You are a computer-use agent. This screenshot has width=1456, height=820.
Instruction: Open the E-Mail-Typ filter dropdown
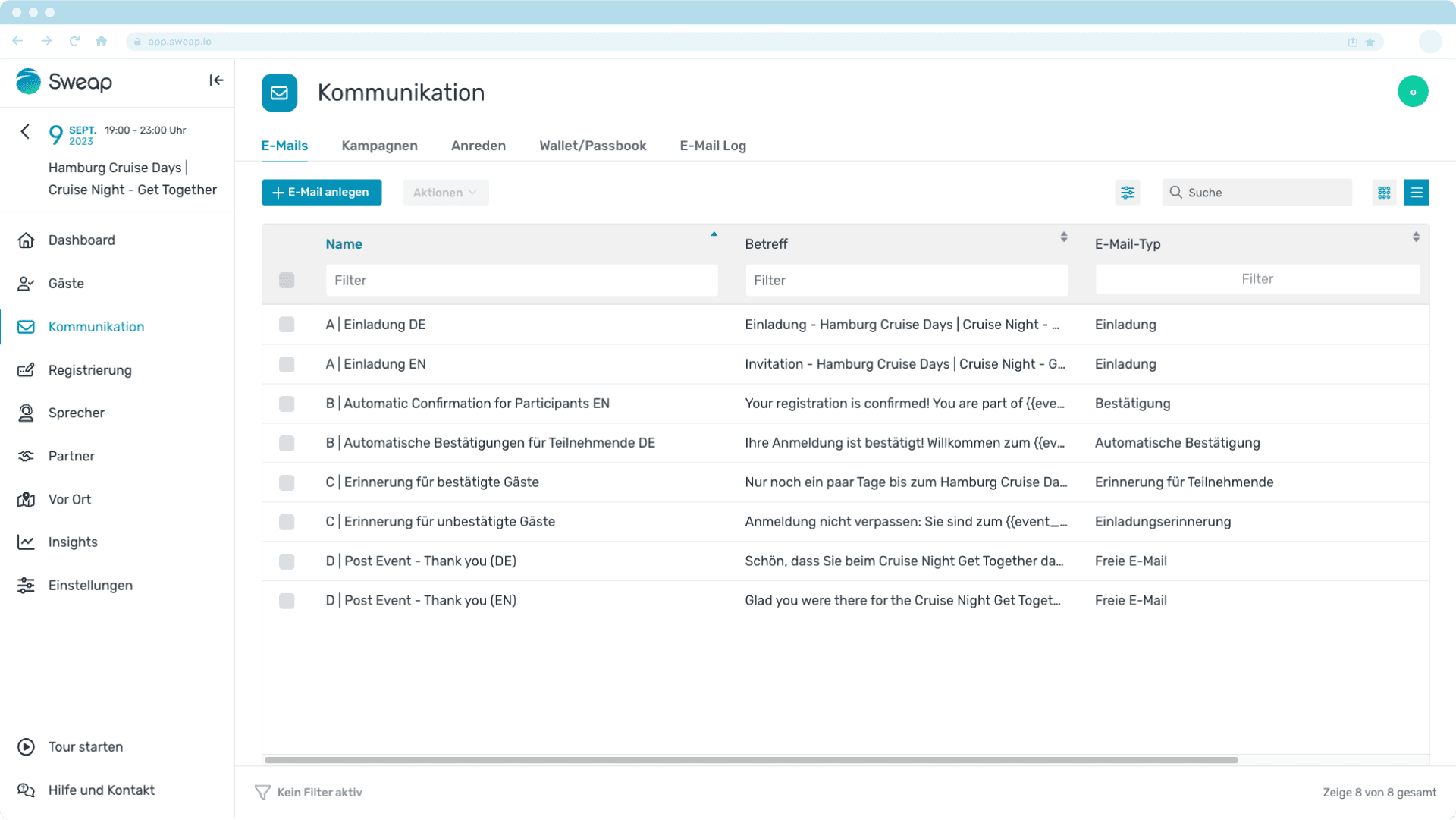[1257, 279]
